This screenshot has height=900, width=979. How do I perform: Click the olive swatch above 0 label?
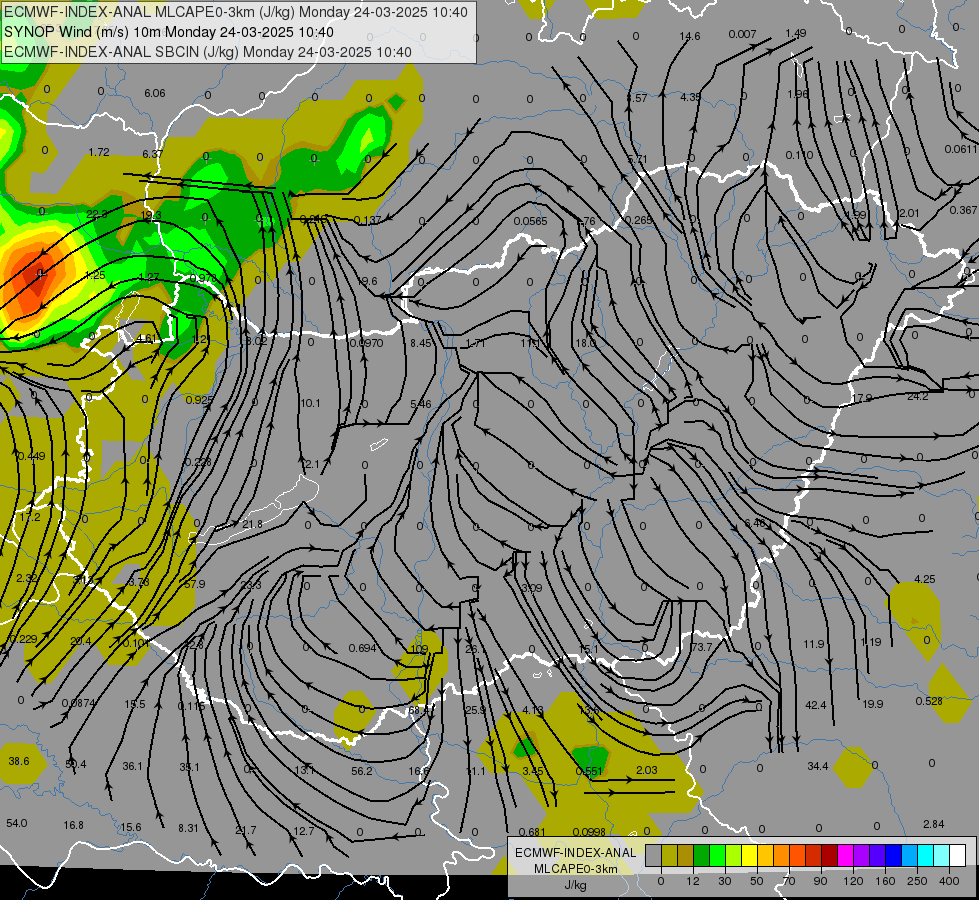[669, 855]
